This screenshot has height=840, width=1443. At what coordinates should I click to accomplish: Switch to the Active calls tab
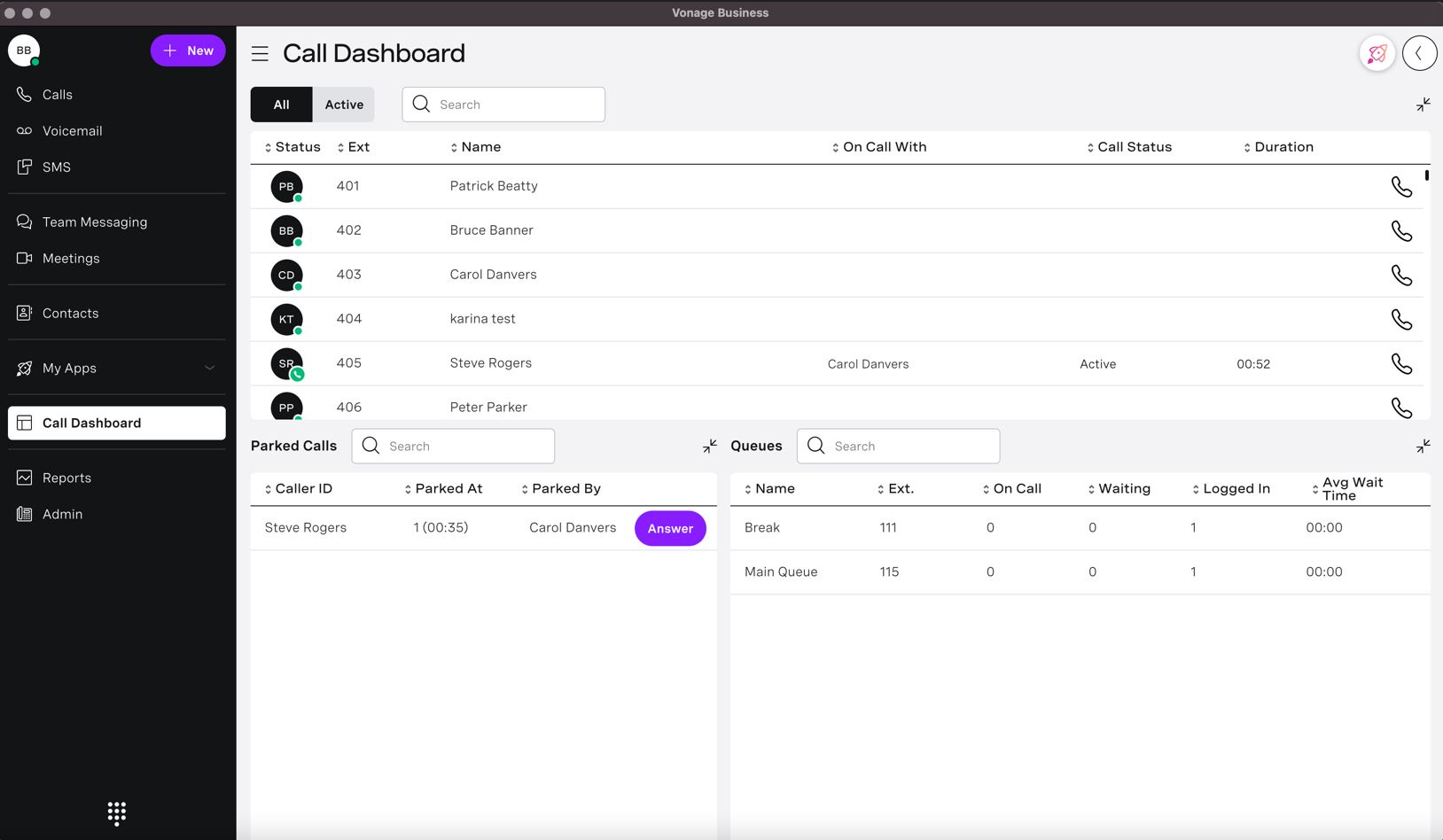coord(344,104)
